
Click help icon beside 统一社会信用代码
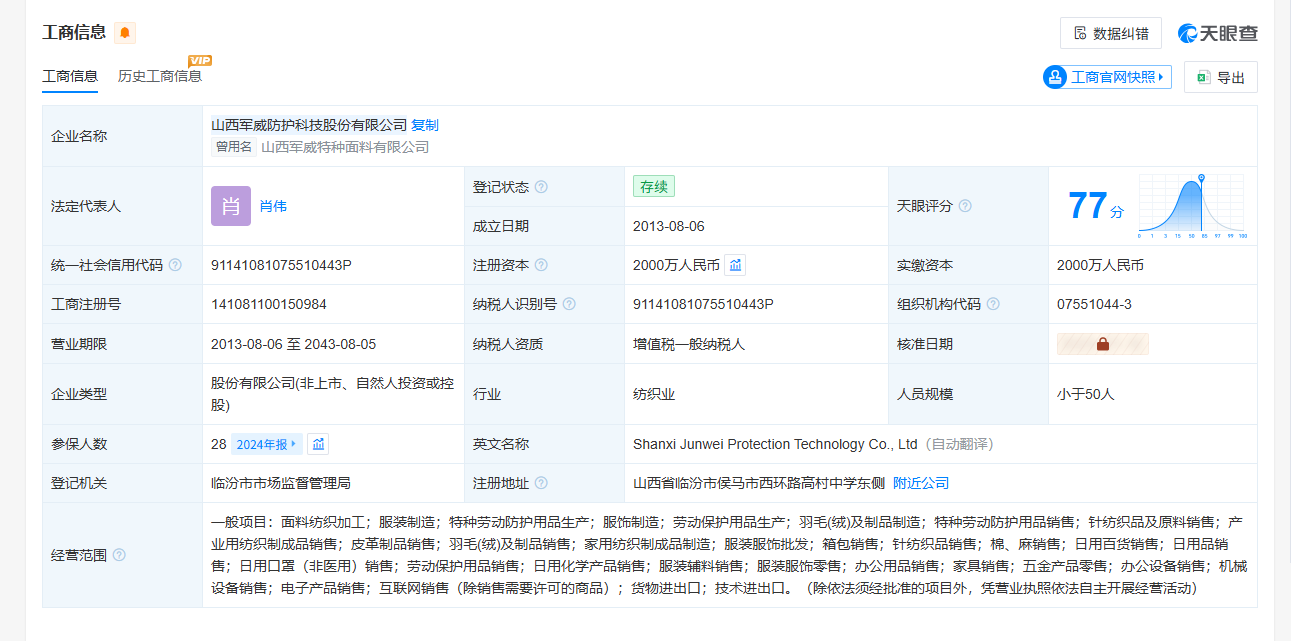pos(176,265)
